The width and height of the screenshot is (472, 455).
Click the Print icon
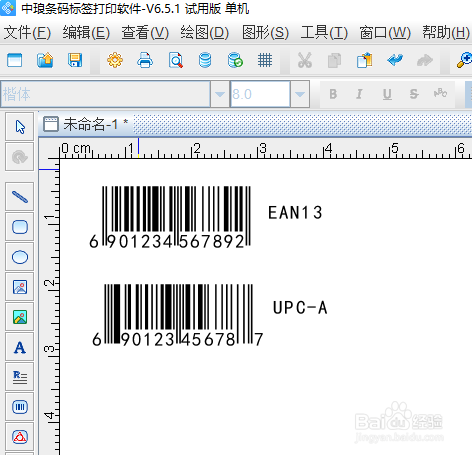[145, 60]
